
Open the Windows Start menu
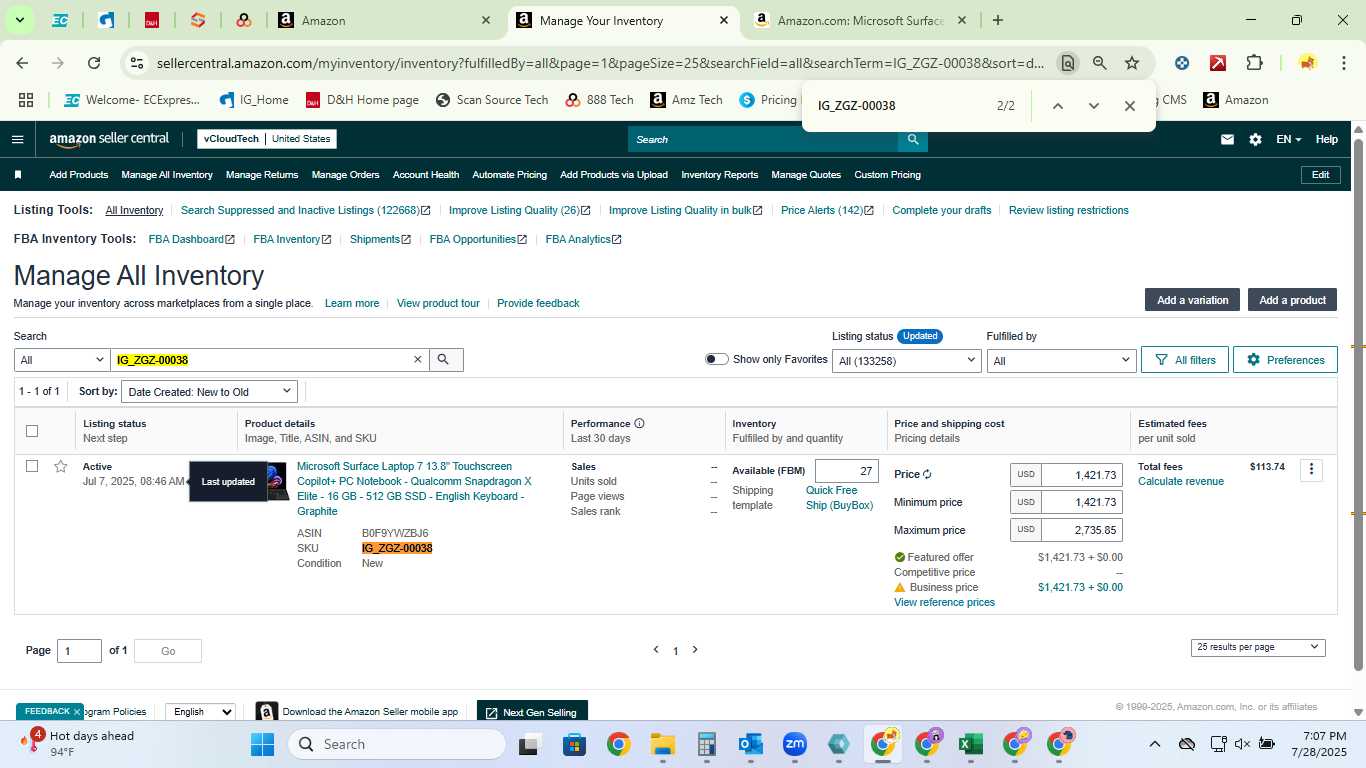pos(262,744)
